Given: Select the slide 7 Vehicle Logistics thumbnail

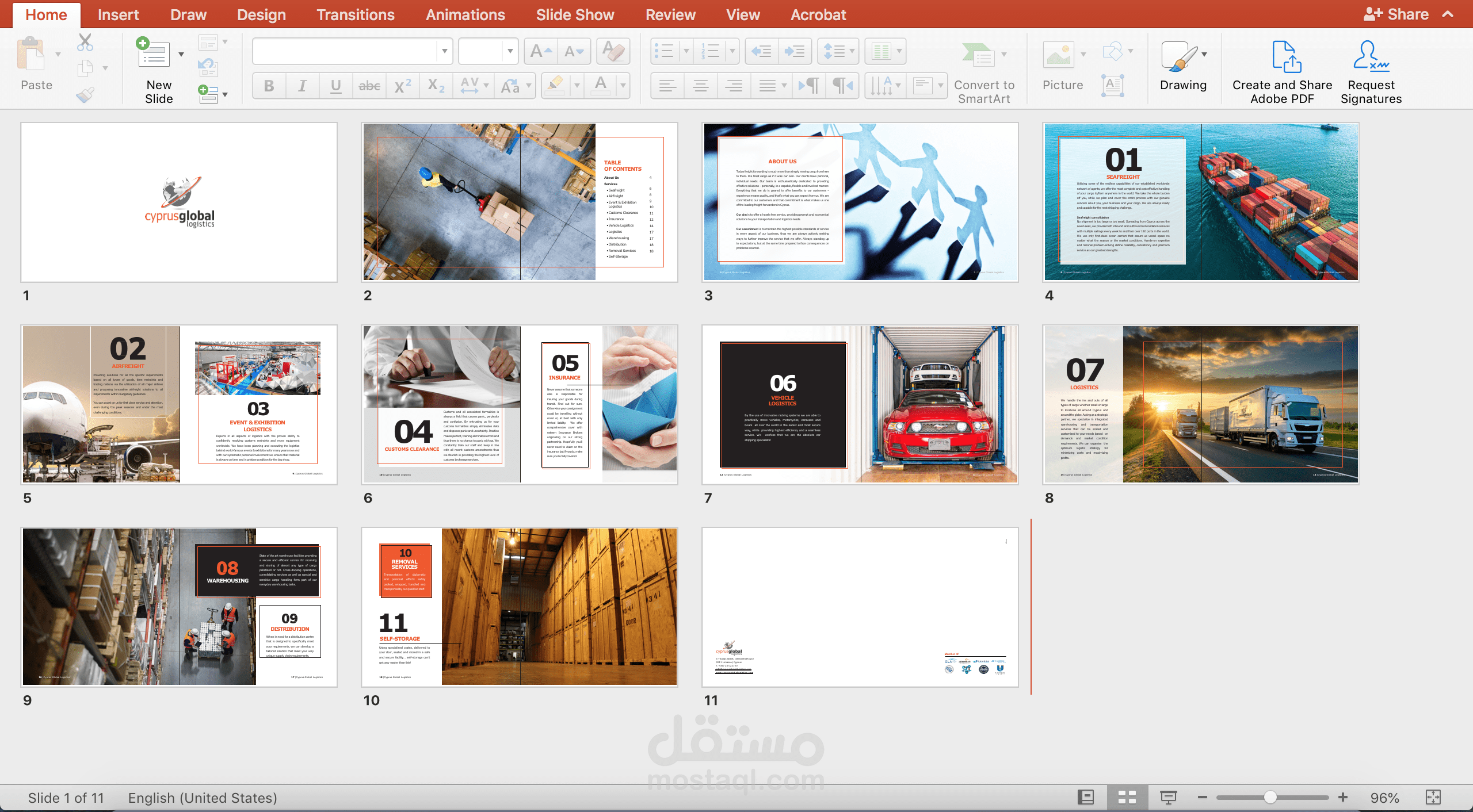Looking at the screenshot, I should [860, 404].
